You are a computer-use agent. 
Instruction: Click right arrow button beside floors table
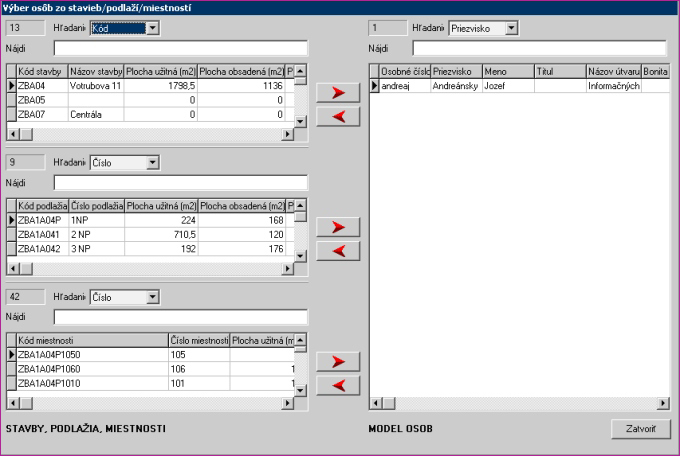[337, 227]
